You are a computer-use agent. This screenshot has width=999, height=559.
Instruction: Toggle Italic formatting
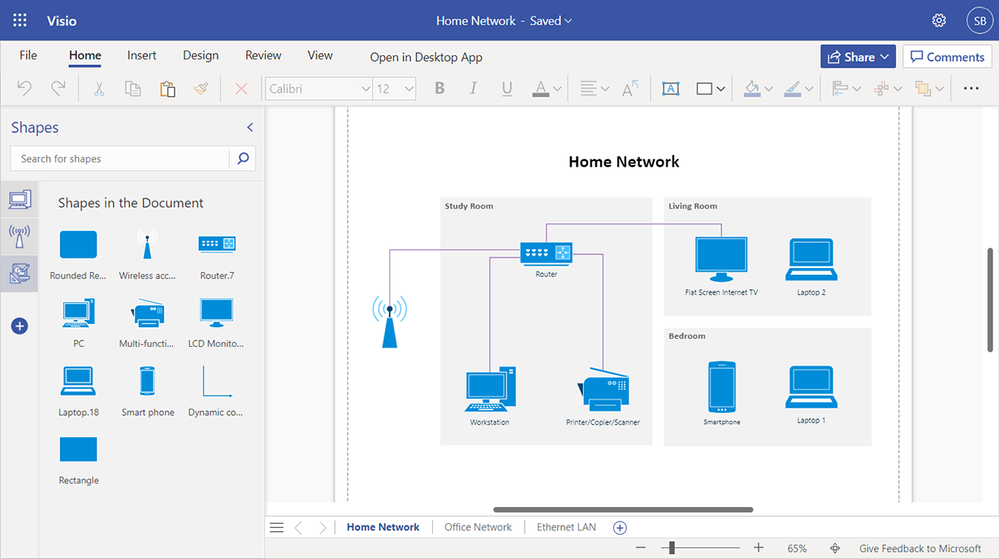473,89
